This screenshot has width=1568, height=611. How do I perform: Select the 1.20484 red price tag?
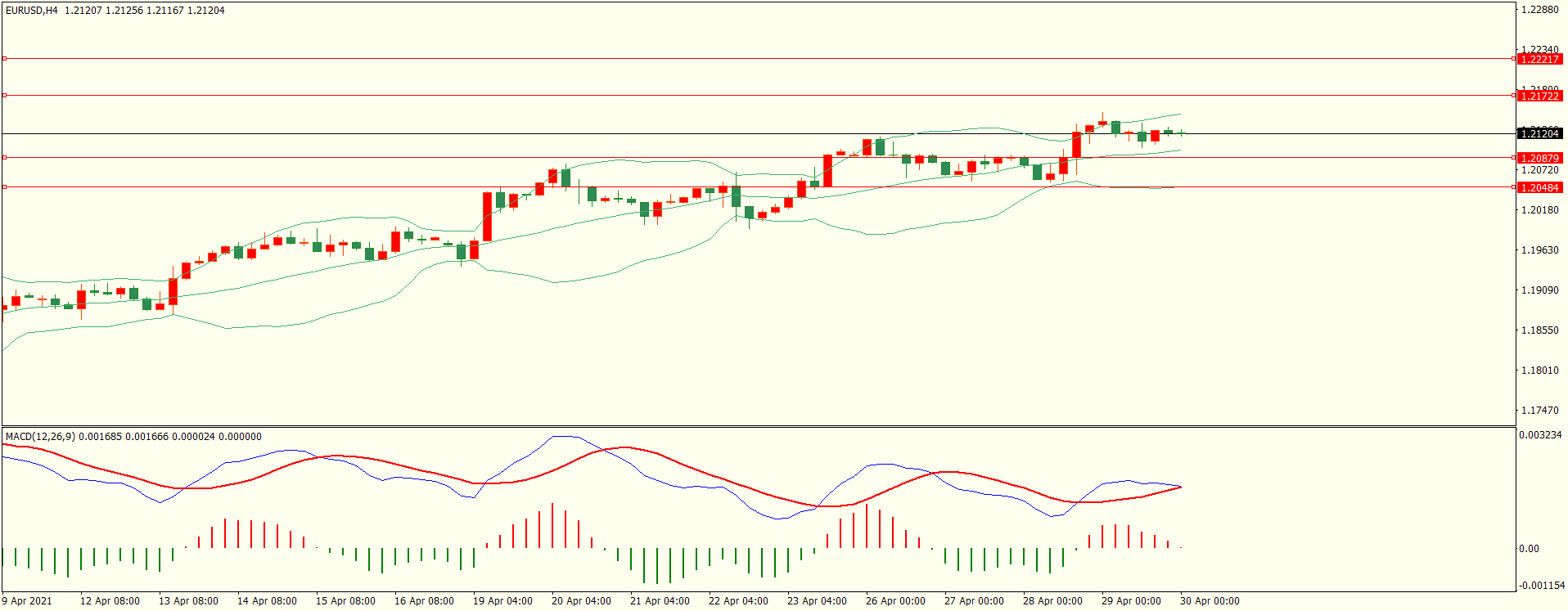[1539, 187]
